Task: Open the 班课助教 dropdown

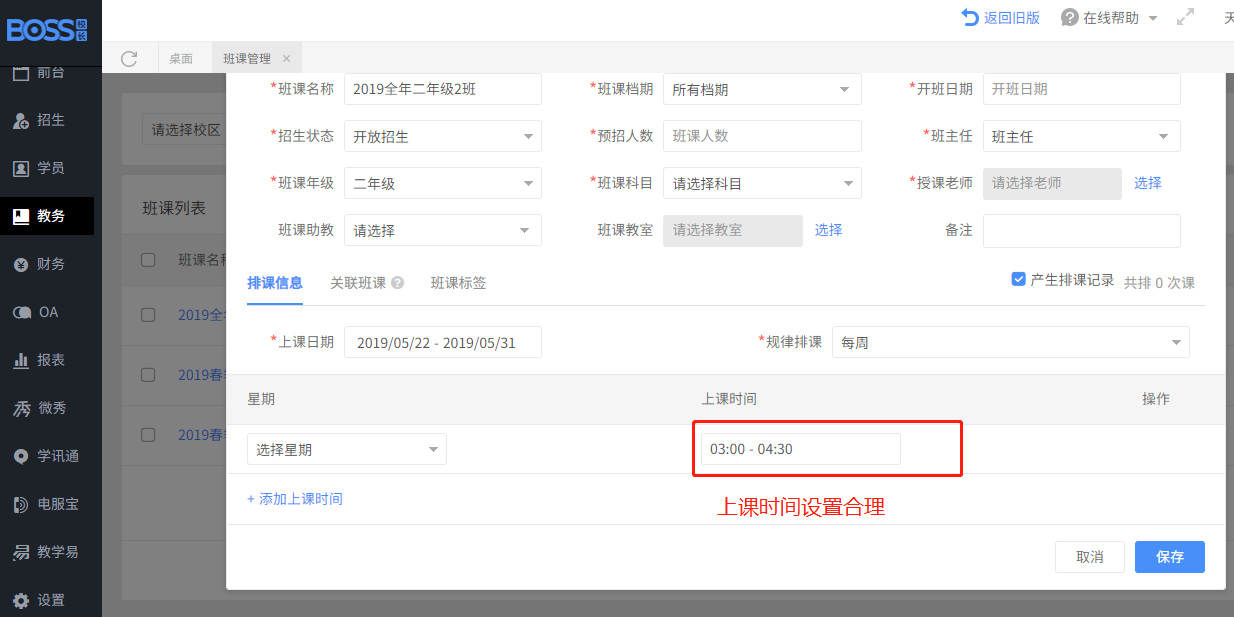Action: tap(443, 230)
